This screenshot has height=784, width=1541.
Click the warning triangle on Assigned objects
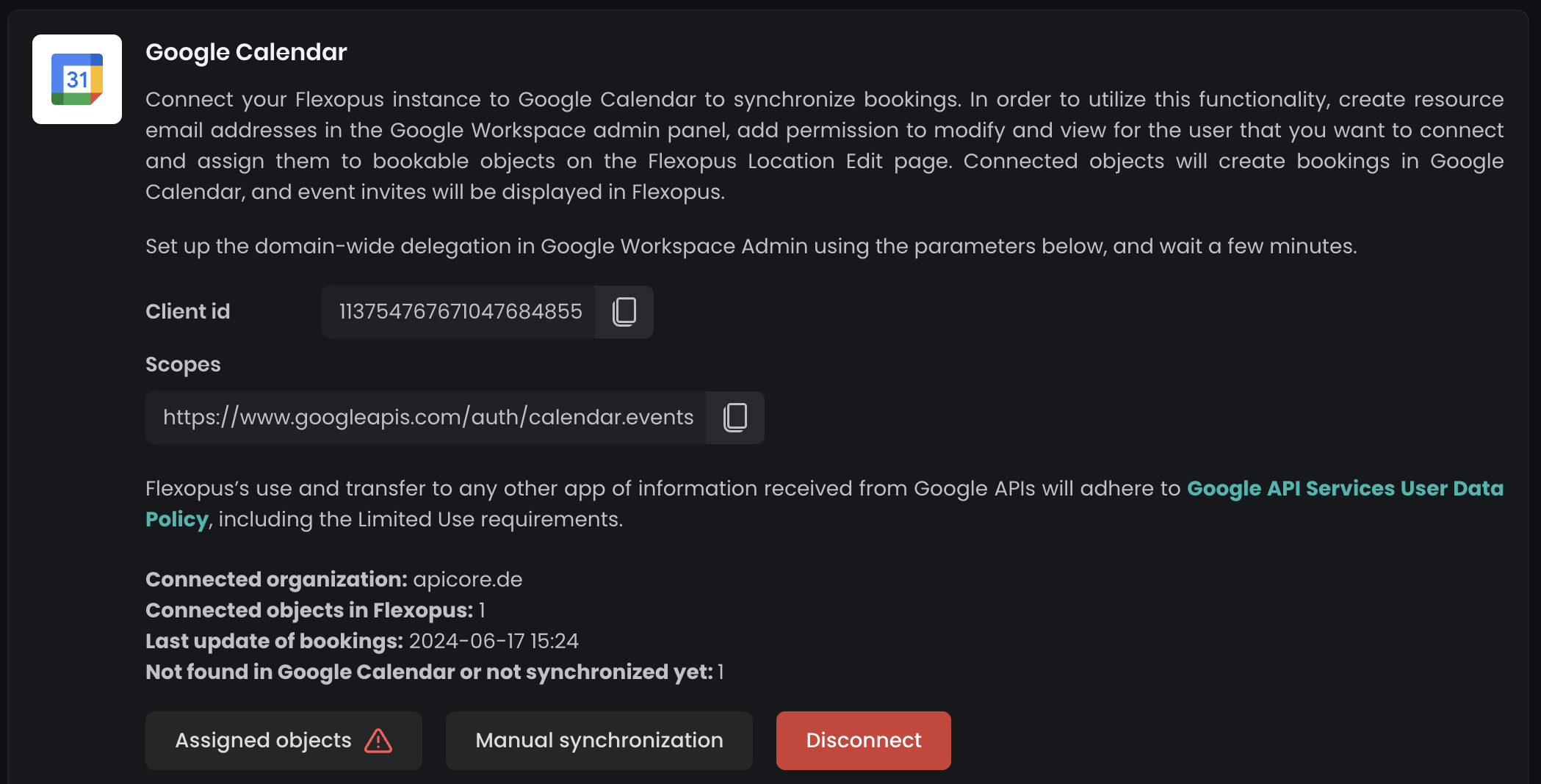click(x=378, y=741)
